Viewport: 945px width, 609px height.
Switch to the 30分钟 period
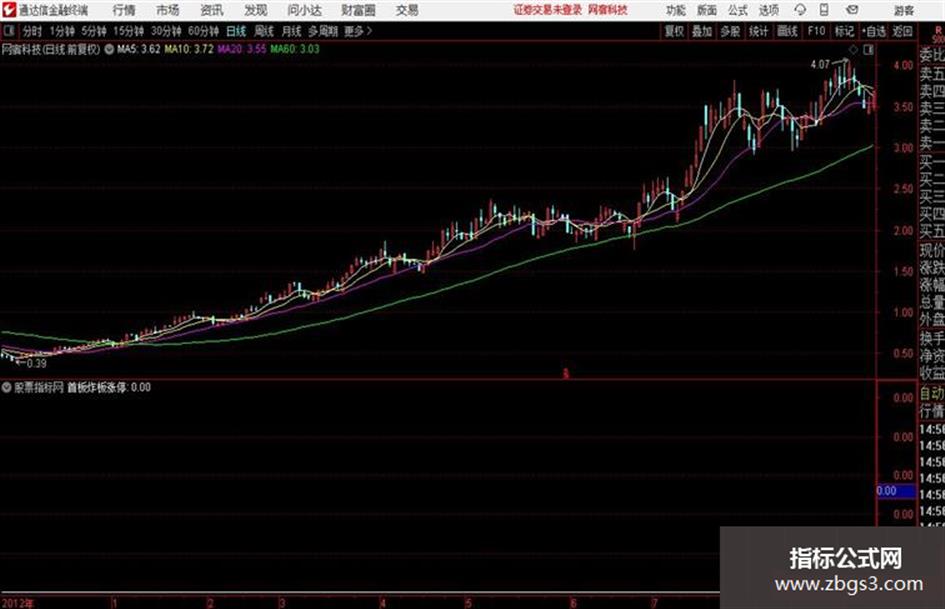(166, 31)
